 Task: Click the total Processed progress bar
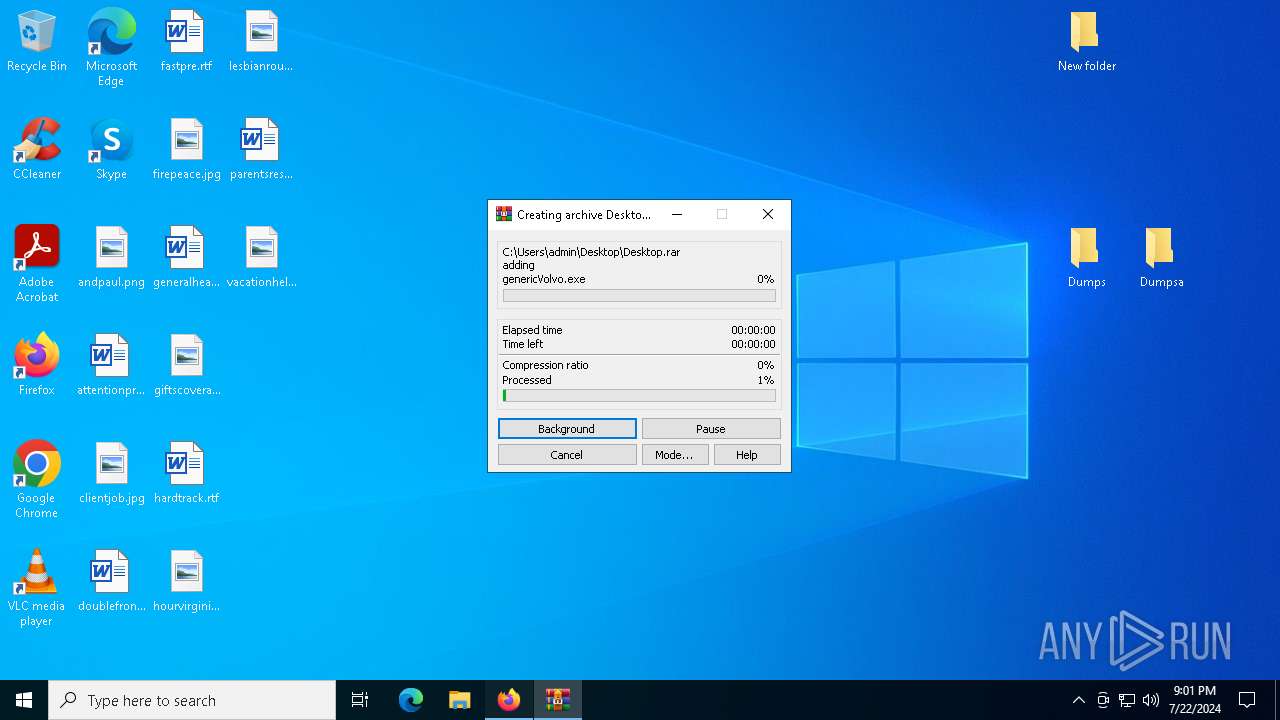click(639, 396)
